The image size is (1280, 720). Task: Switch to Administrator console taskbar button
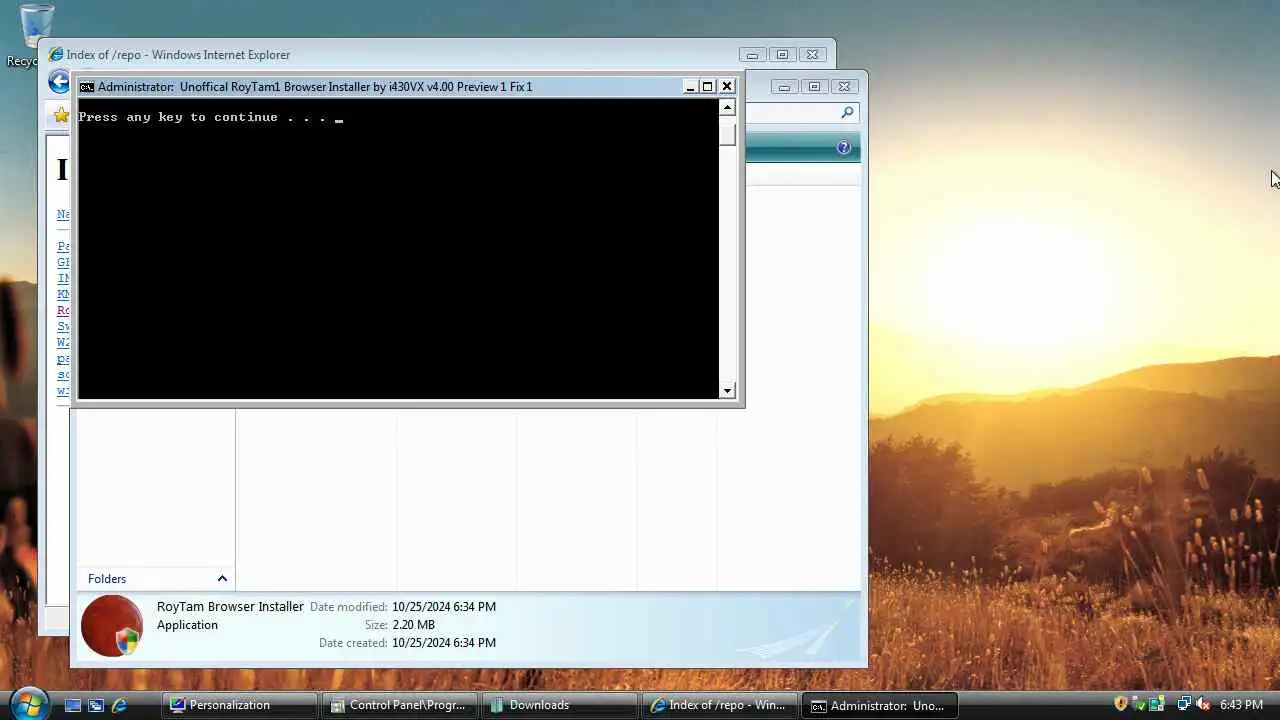coord(881,705)
